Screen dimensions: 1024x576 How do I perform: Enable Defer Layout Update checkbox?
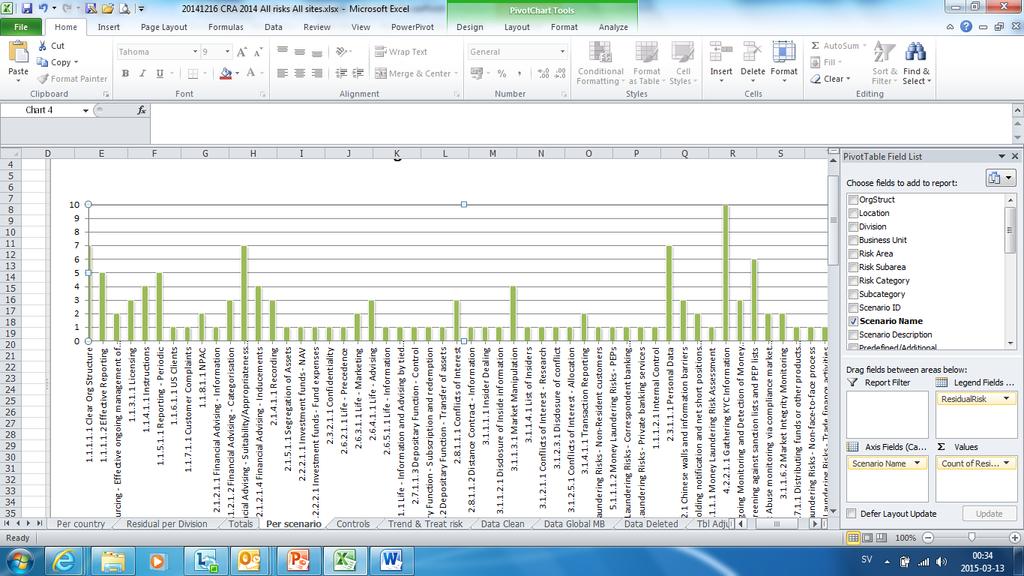click(852, 514)
